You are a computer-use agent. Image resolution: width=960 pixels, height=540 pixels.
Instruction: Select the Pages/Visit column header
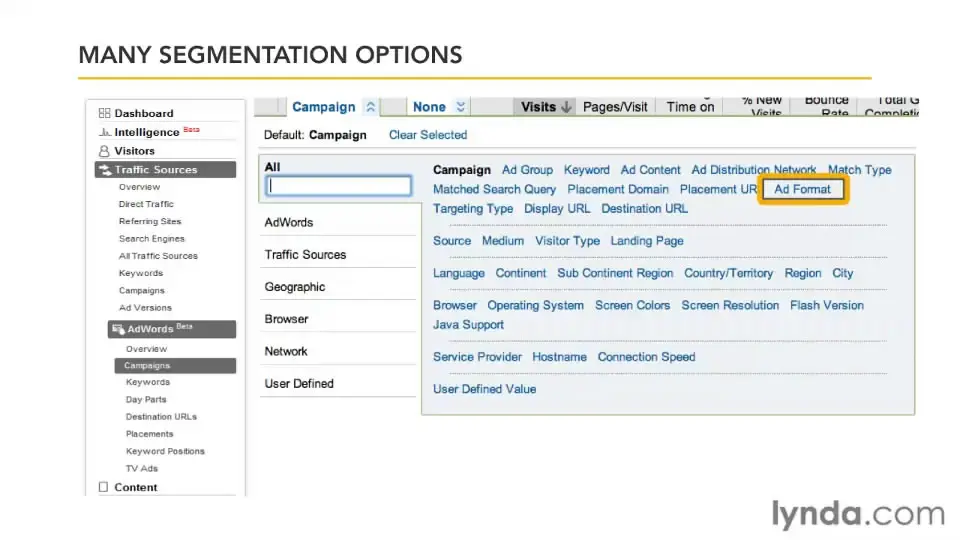pos(615,107)
